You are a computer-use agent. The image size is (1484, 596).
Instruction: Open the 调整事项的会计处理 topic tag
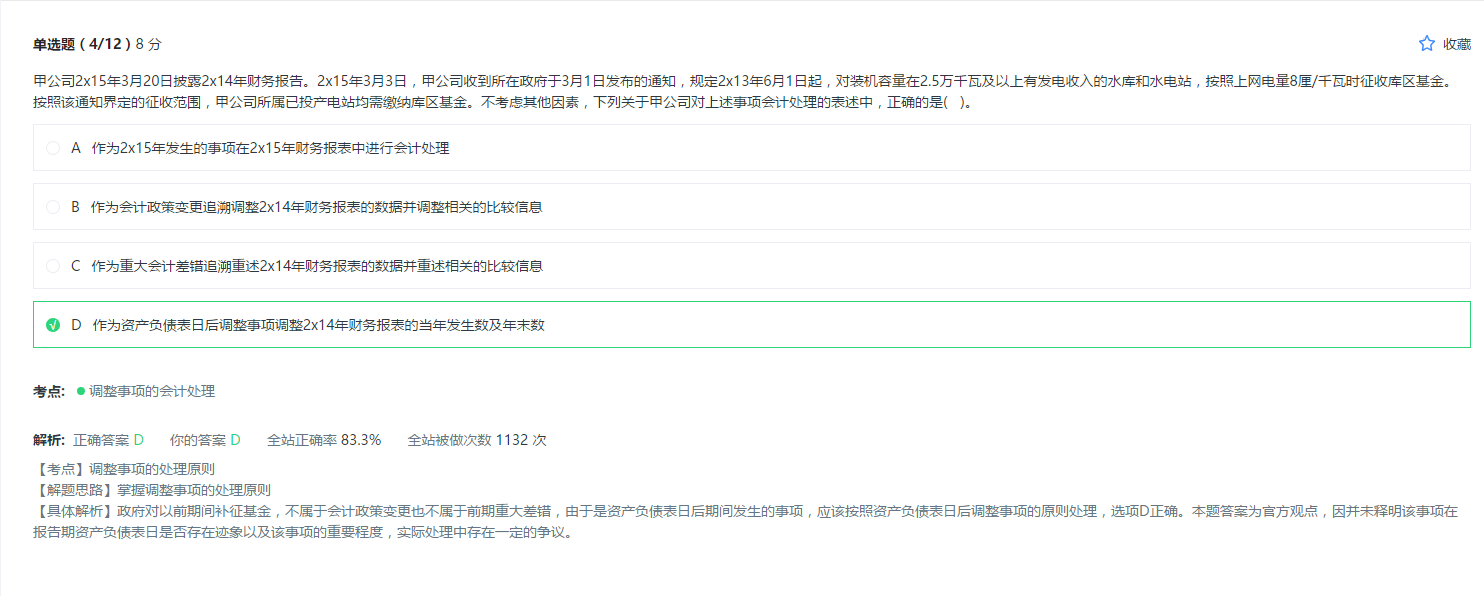coord(152,391)
